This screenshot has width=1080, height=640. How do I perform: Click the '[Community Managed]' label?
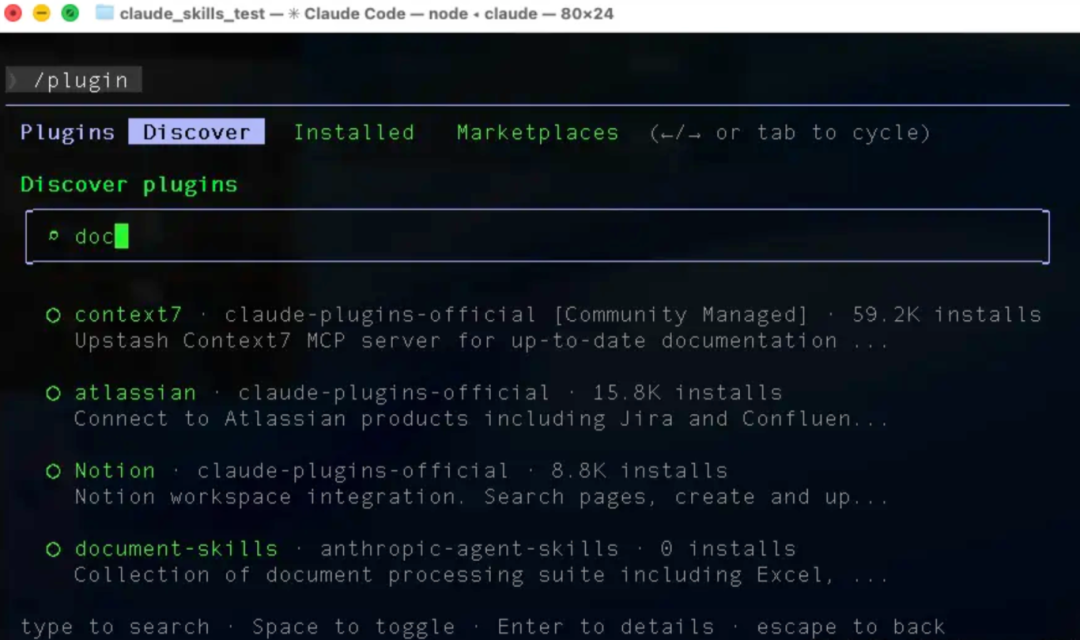point(681,314)
